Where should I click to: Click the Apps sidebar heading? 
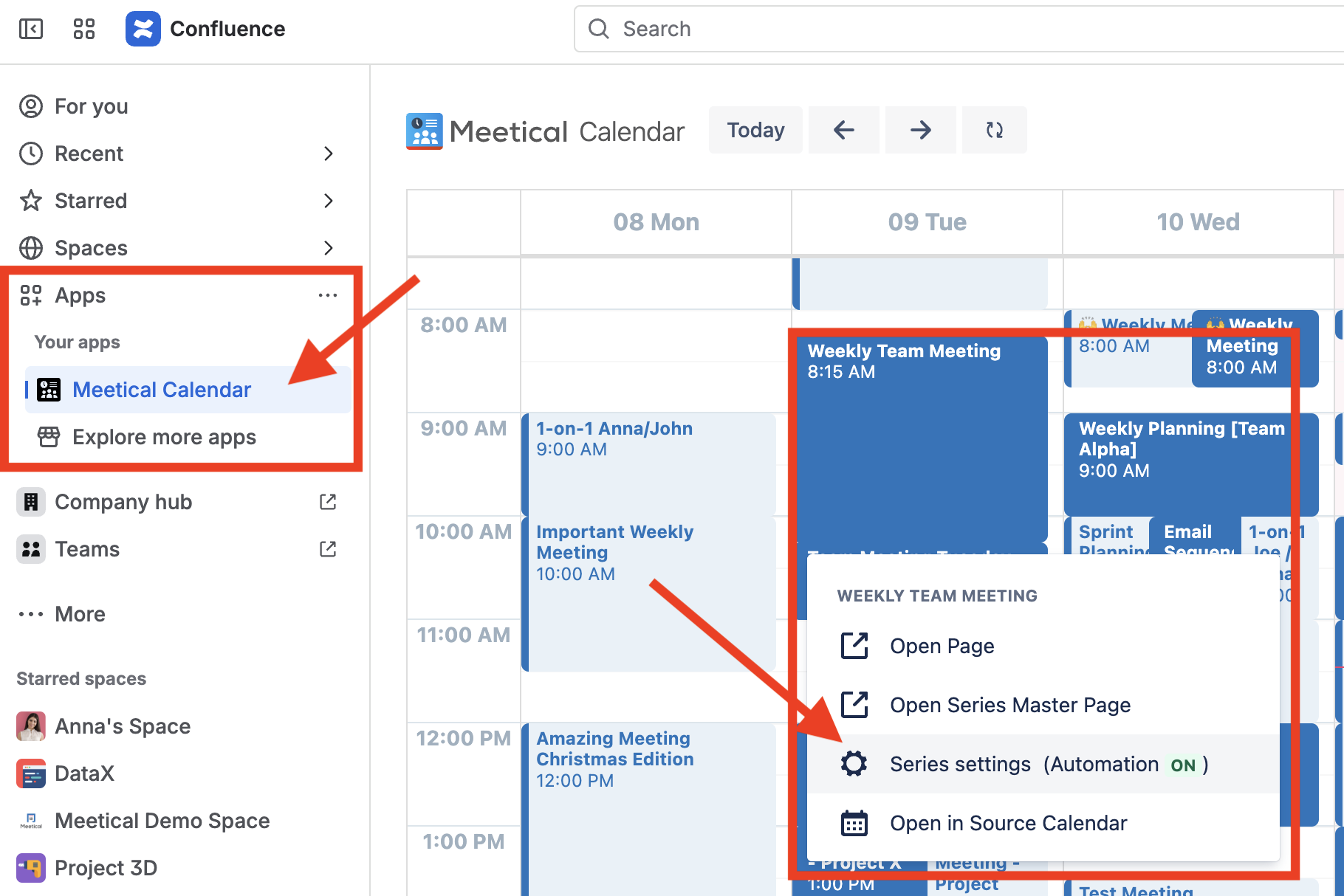80,295
